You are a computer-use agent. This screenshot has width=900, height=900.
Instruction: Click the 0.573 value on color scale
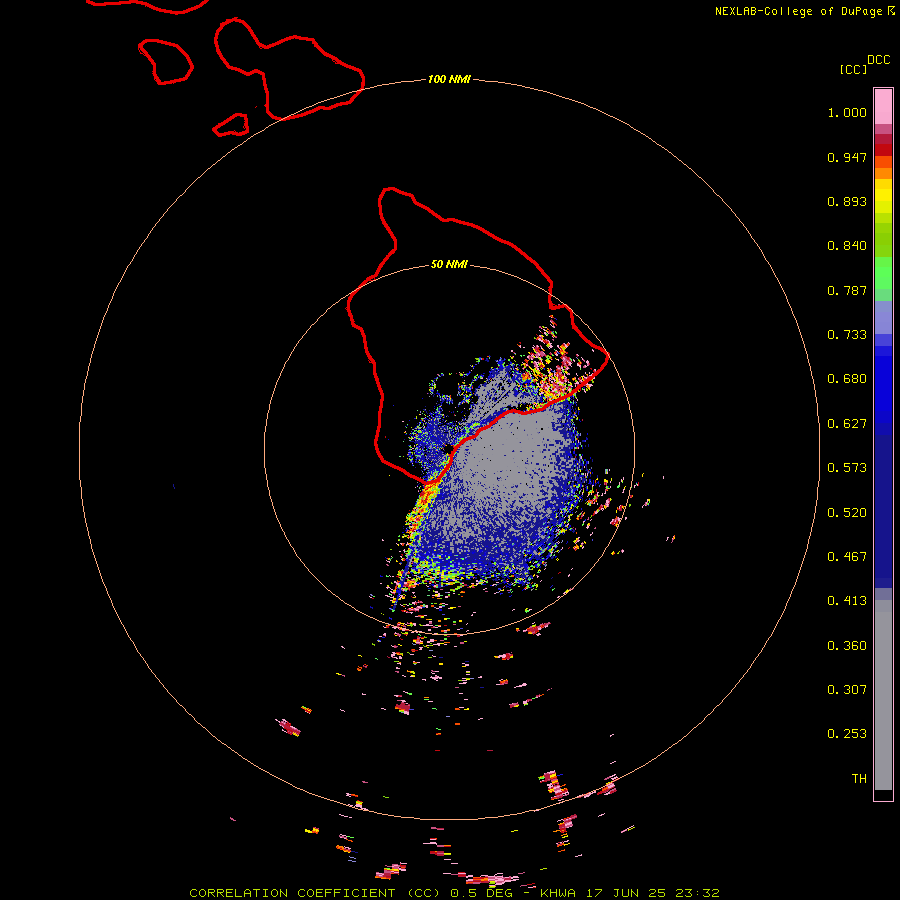coord(847,468)
